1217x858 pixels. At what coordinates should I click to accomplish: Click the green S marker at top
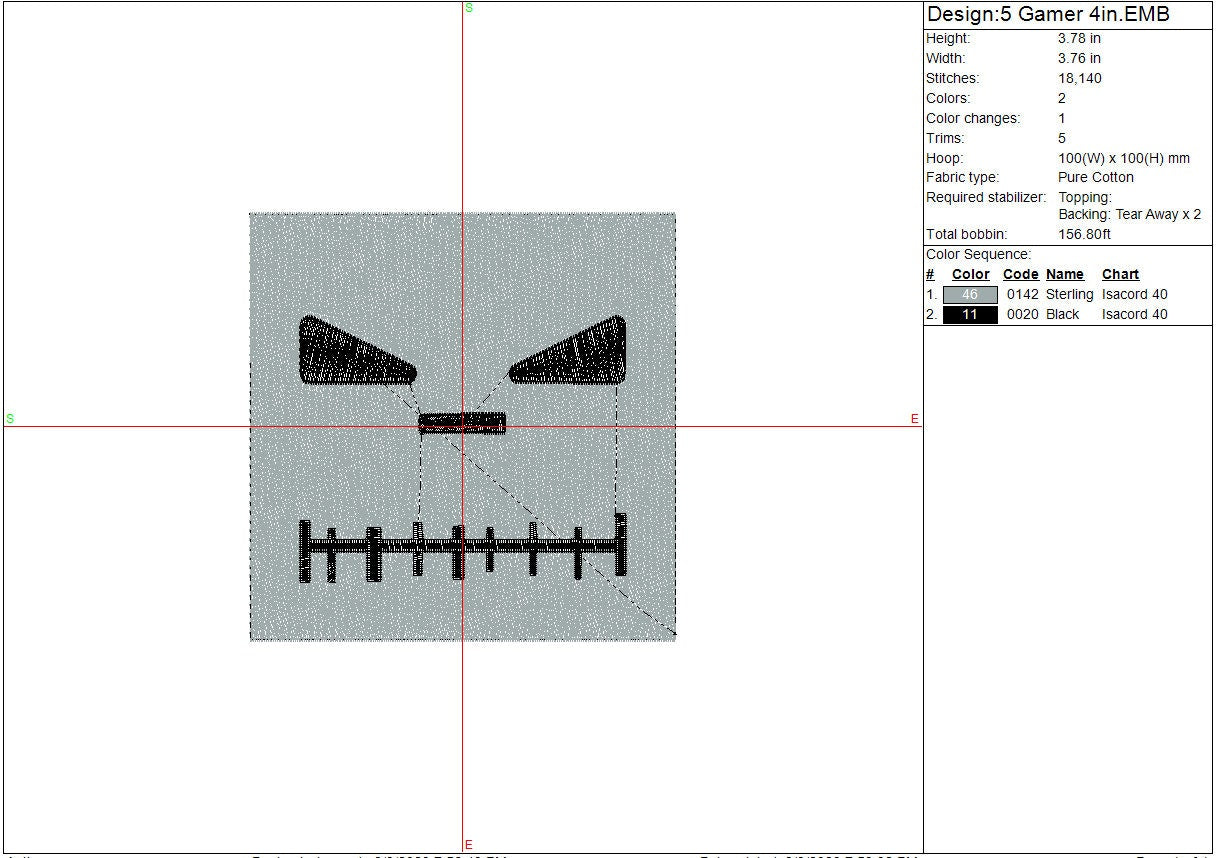tap(469, 8)
